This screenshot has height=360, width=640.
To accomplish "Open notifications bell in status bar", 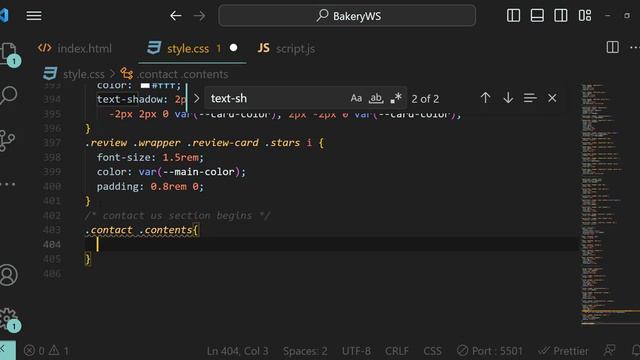I will [635, 350].
